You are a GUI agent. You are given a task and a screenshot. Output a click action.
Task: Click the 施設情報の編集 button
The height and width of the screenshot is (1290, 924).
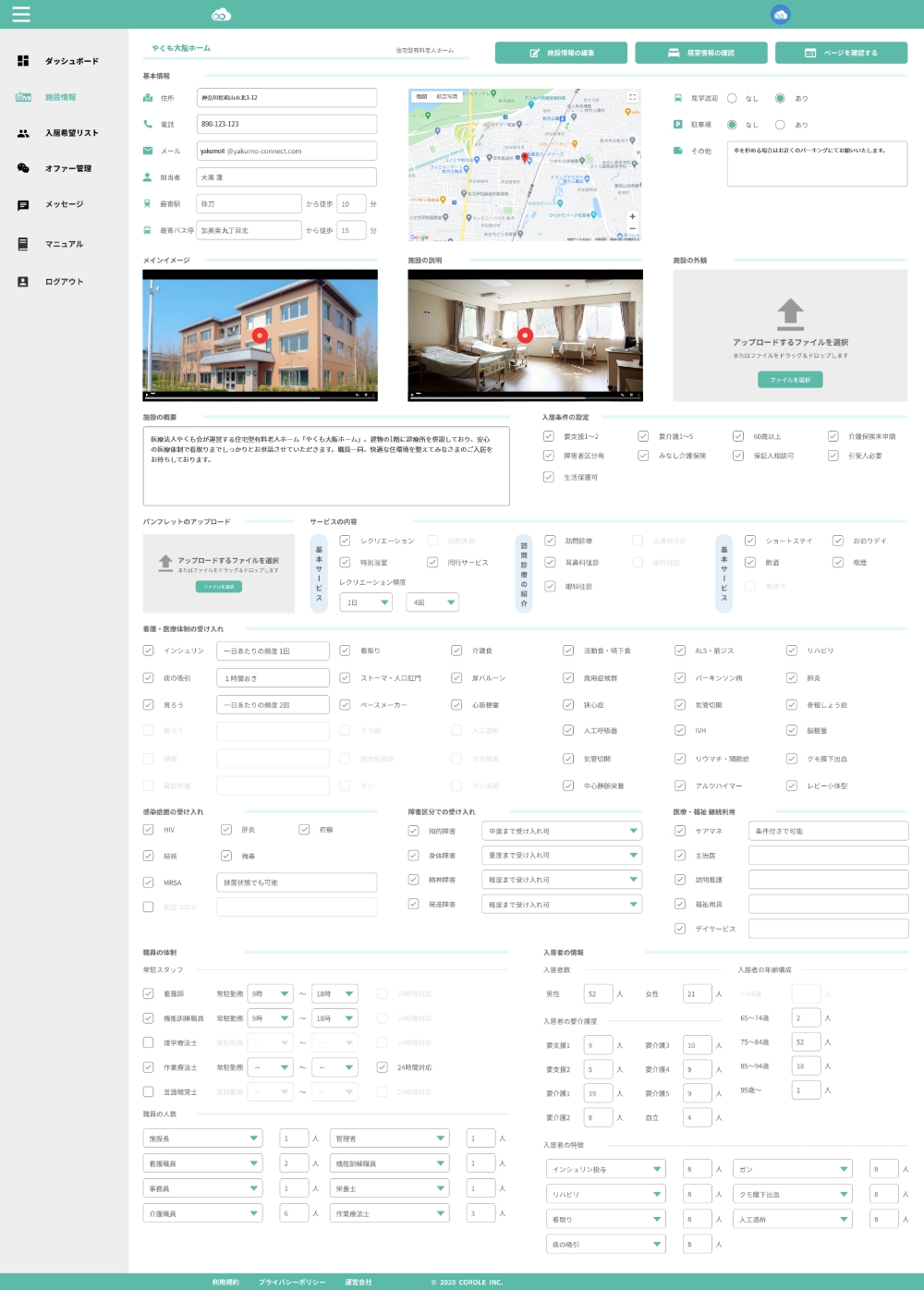click(x=561, y=53)
